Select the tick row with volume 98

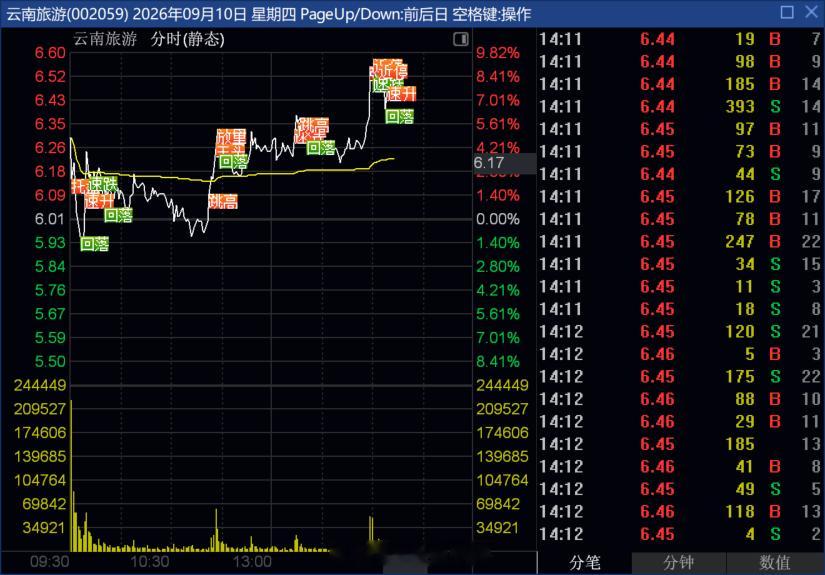(x=680, y=62)
